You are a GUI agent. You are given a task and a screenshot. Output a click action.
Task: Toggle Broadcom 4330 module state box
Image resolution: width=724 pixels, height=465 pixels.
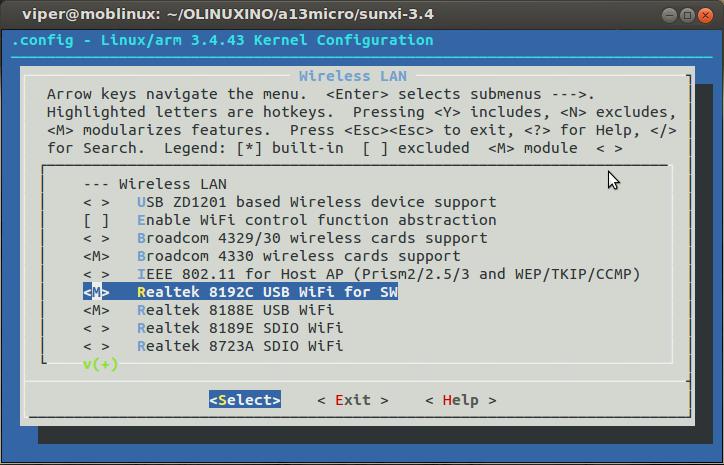pos(97,256)
